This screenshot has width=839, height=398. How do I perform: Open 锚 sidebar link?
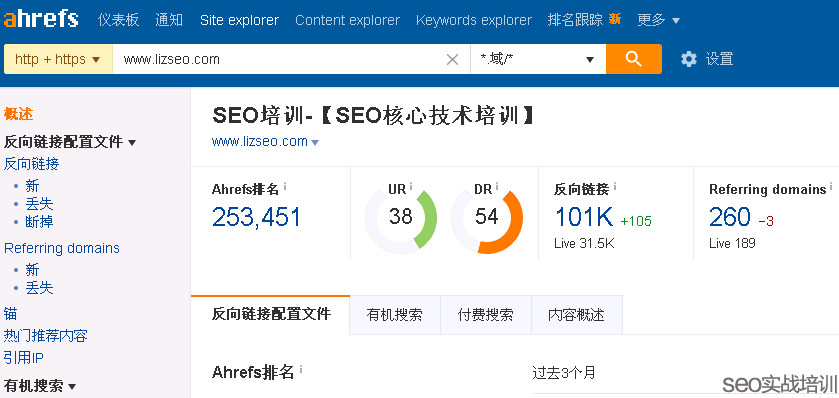point(11,313)
